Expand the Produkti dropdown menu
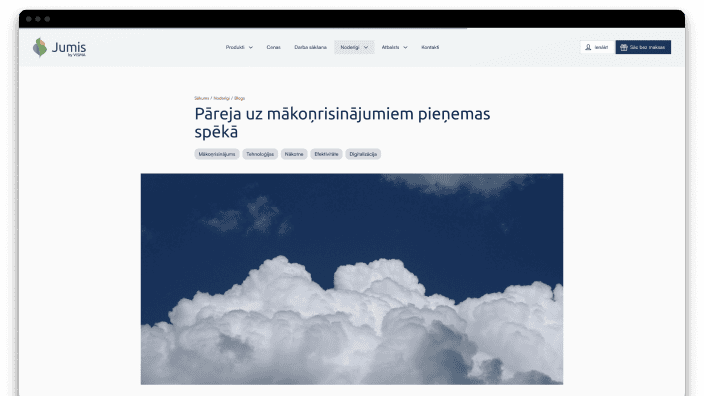 [239, 47]
